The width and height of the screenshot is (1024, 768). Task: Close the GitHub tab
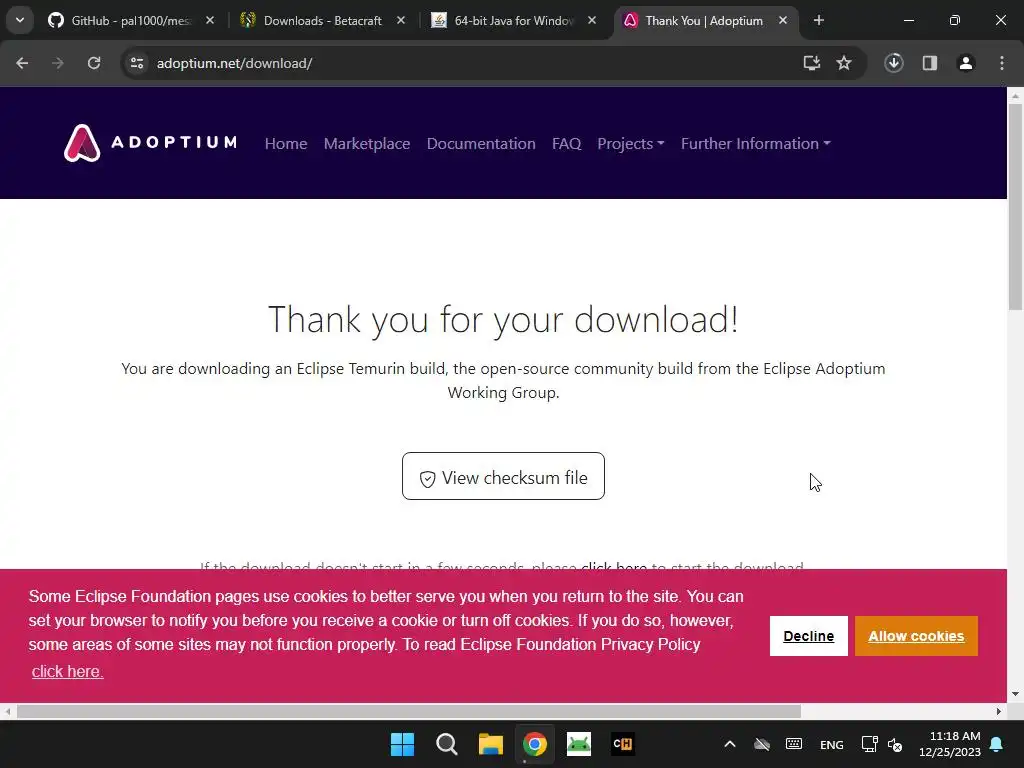(210, 21)
